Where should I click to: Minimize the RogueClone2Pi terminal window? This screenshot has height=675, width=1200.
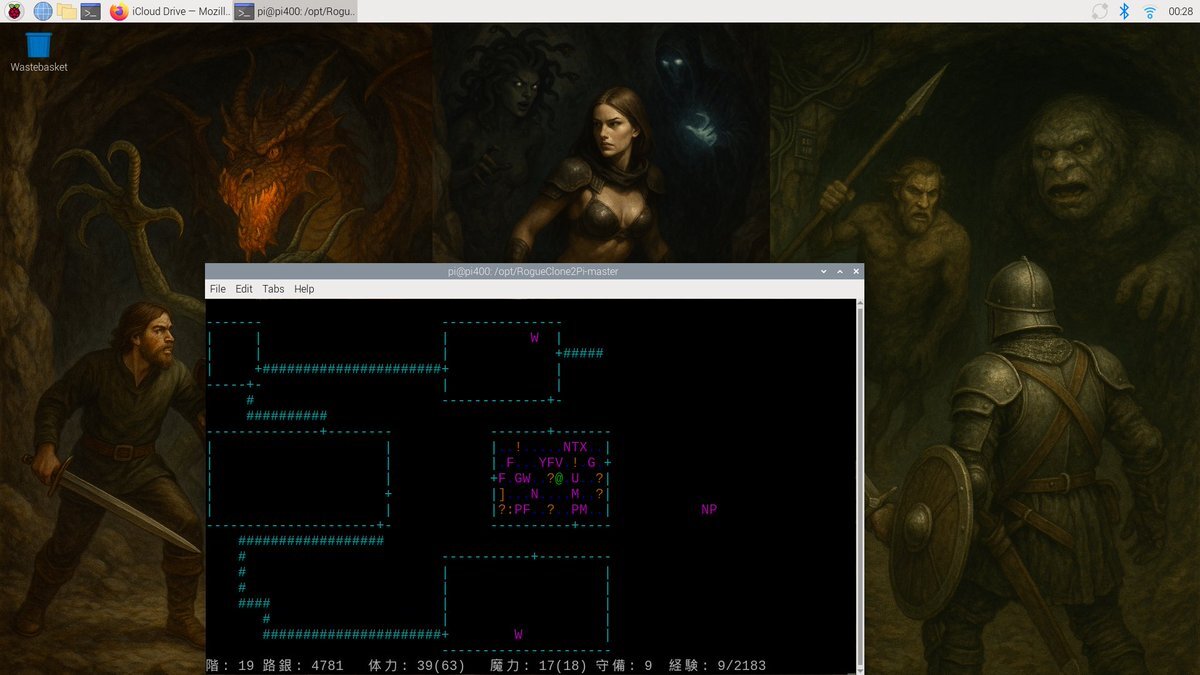coord(823,271)
